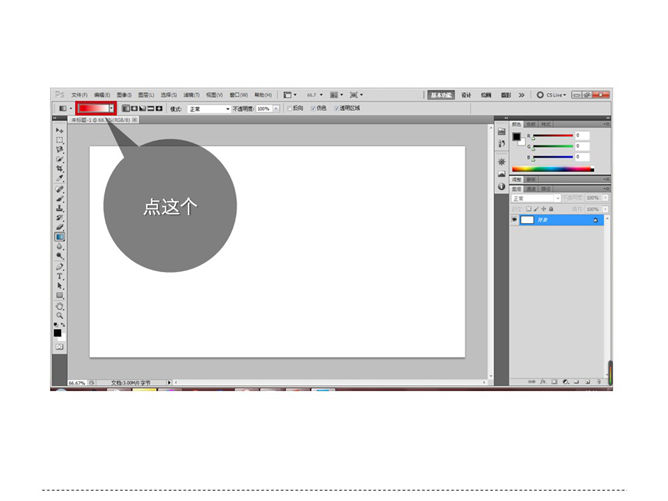This screenshot has width=668, height=501.
Task: Open the gradient picker dropdown arrow
Action: [x=111, y=108]
